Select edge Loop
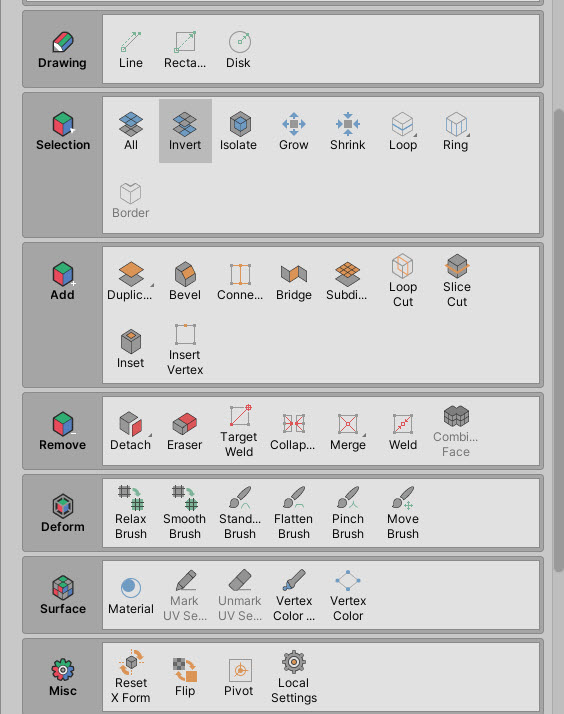This screenshot has height=714, width=564. tap(403, 131)
